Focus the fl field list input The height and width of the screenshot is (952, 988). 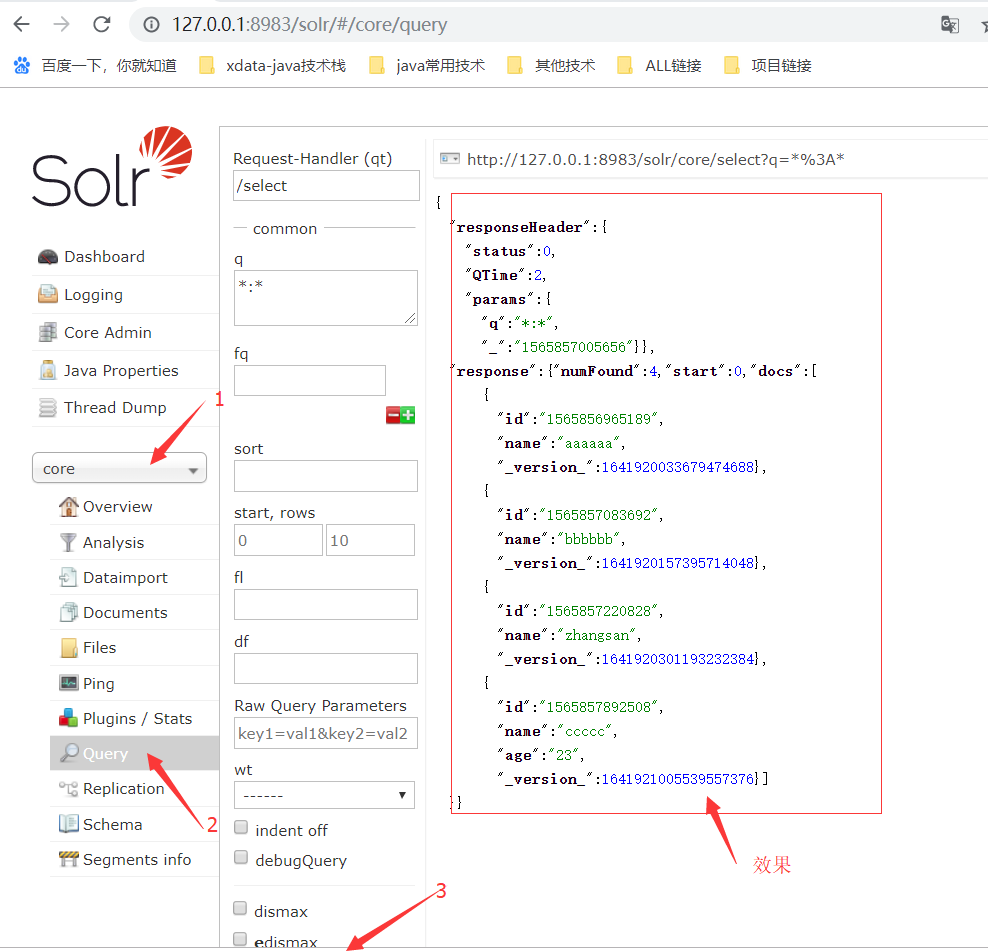(326, 605)
